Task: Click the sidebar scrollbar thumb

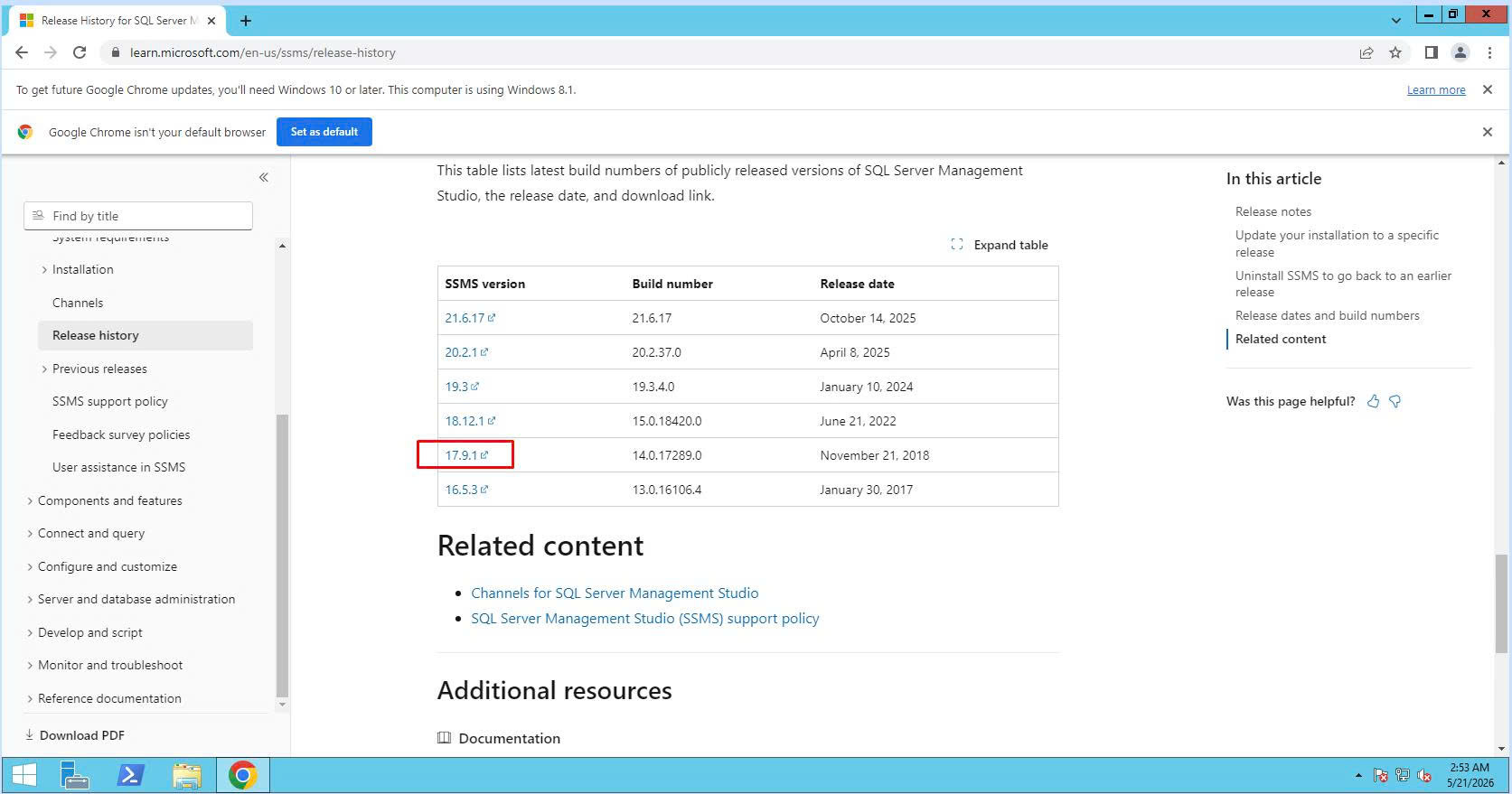Action: 282,555
